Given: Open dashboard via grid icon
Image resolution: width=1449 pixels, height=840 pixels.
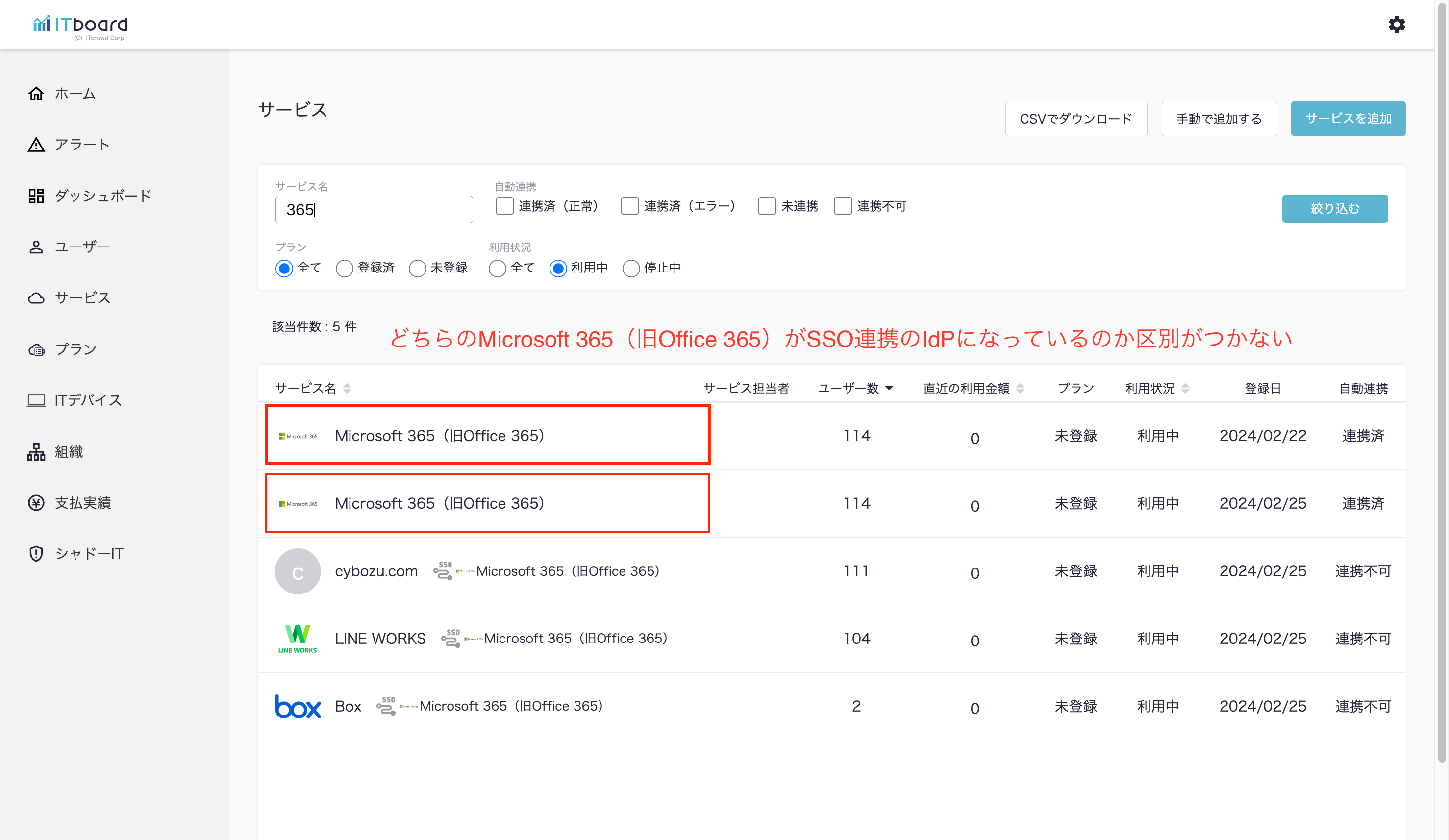Looking at the screenshot, I should tap(36, 196).
